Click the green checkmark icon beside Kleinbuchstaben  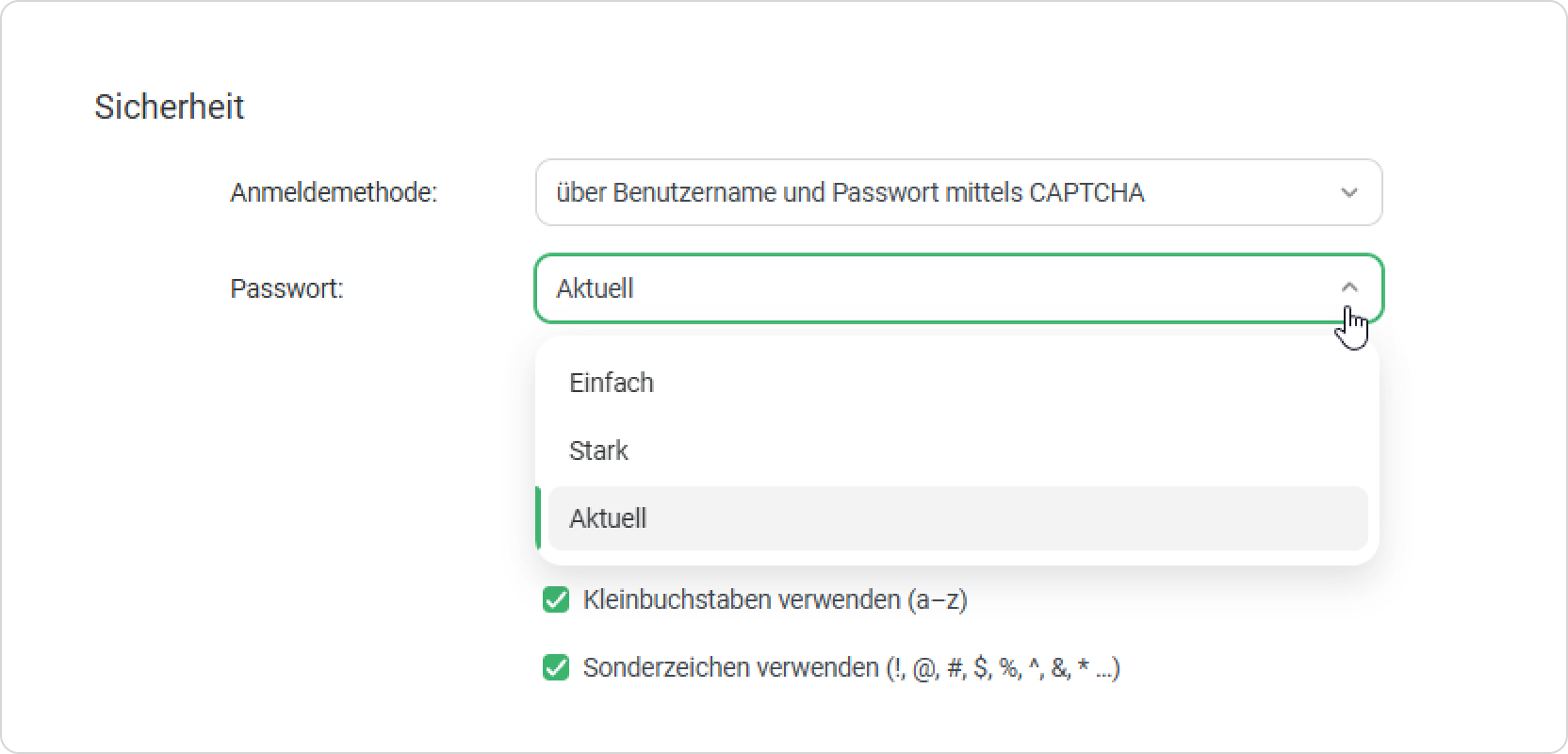556,599
